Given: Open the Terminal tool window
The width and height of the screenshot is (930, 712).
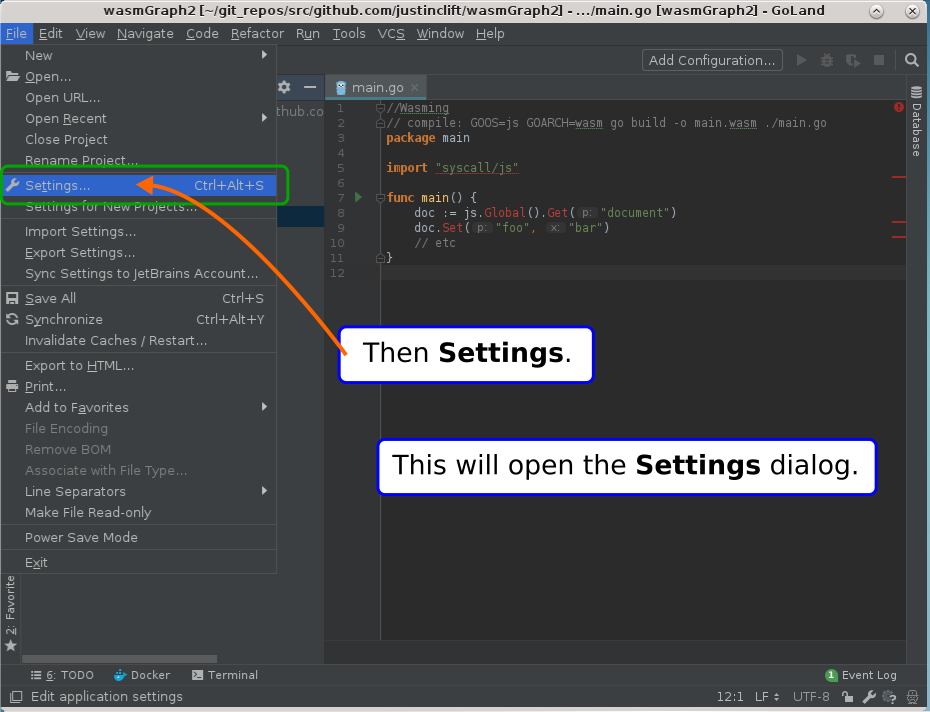Looking at the screenshot, I should pos(225,675).
